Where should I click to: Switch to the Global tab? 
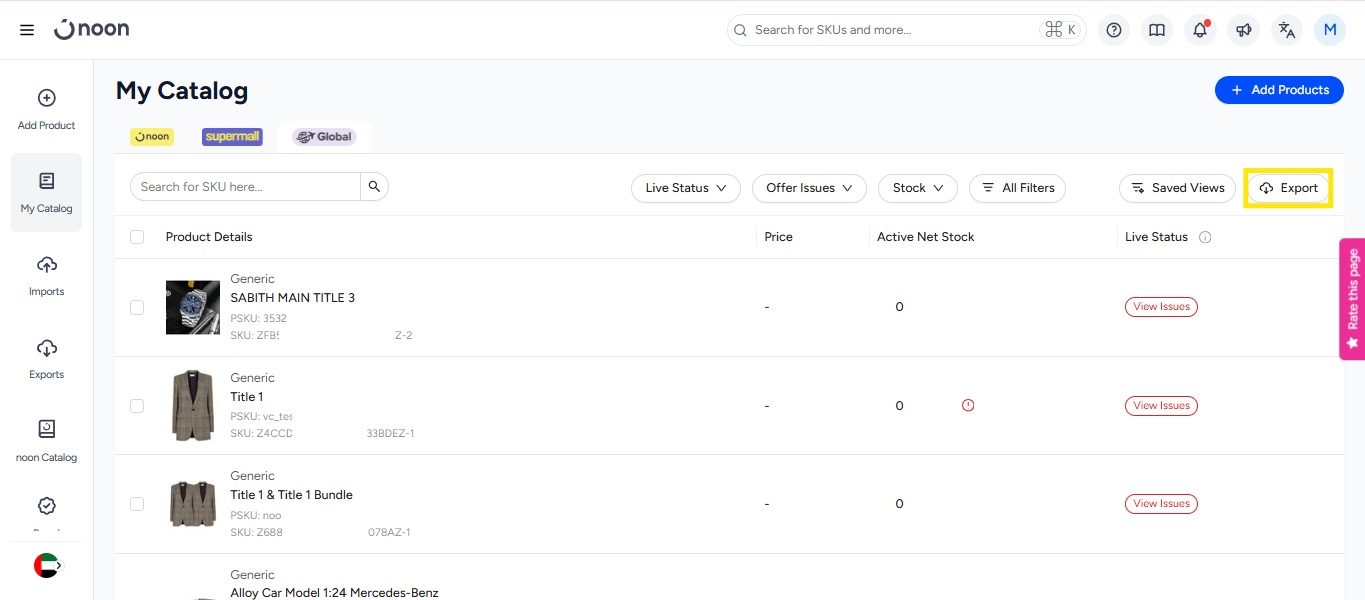tap(324, 137)
